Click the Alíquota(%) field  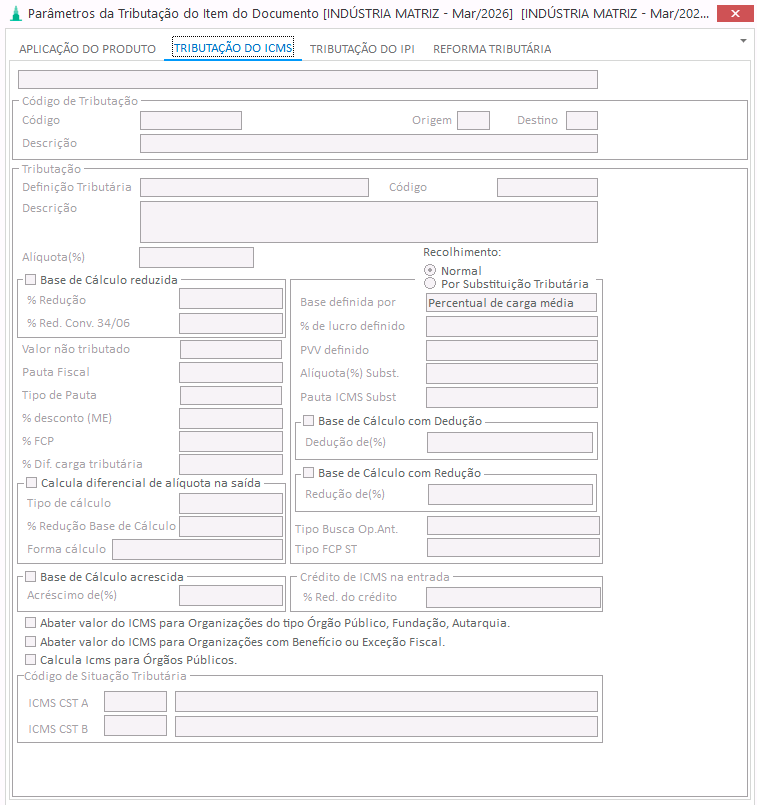[197, 257]
